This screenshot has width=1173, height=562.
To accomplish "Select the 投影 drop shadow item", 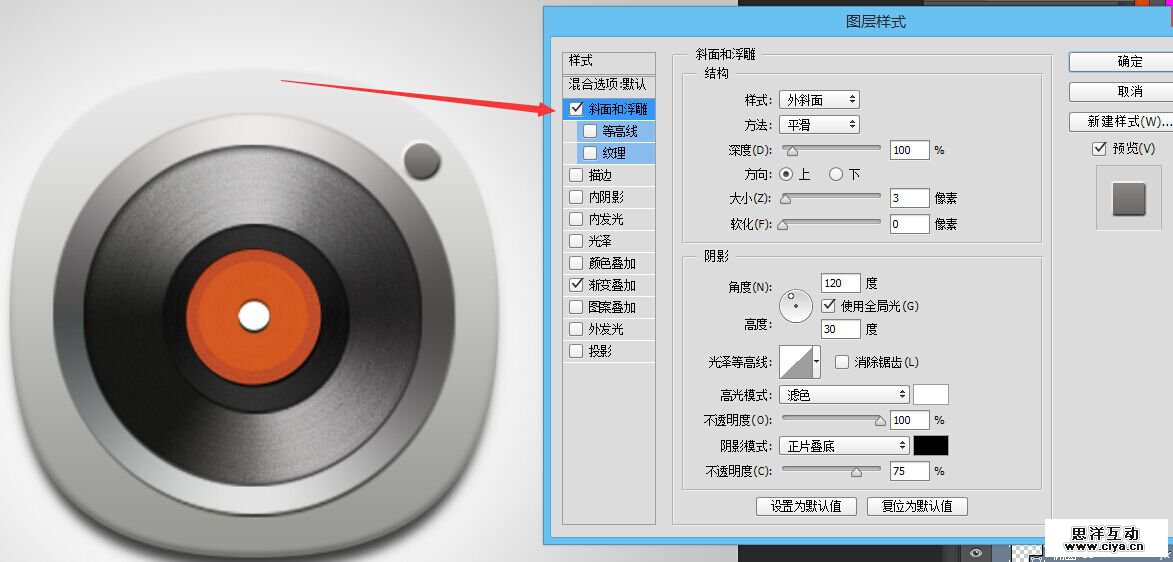I will point(600,351).
